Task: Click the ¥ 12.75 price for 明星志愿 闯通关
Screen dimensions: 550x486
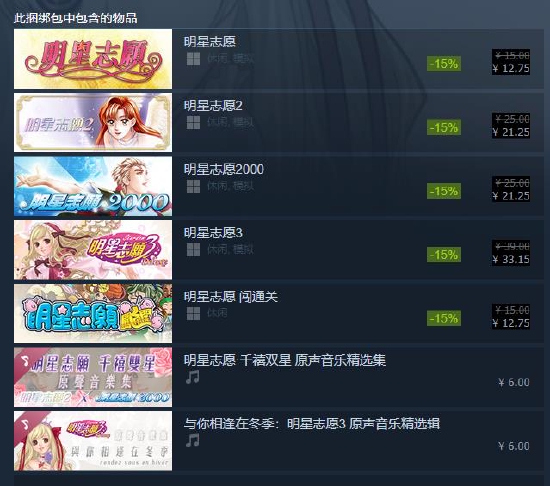Action: coord(511,323)
